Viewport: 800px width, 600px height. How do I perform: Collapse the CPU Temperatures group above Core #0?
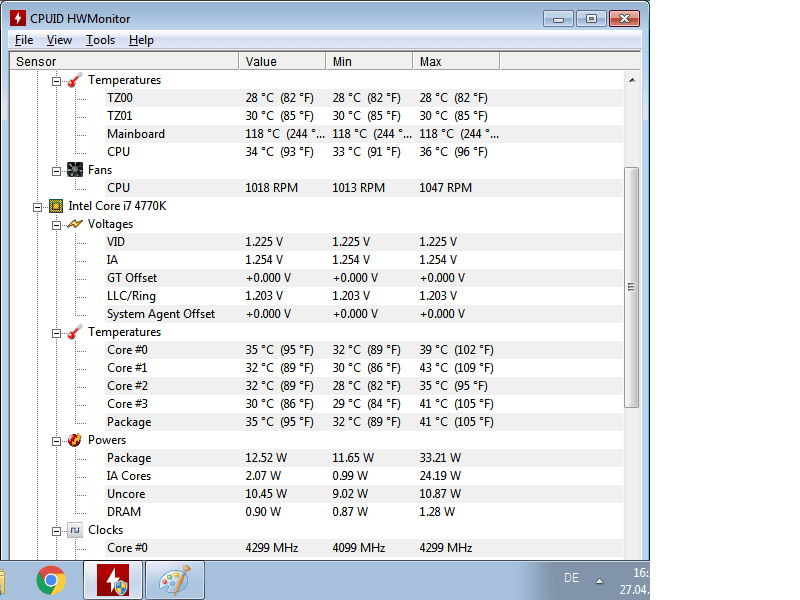pos(56,333)
